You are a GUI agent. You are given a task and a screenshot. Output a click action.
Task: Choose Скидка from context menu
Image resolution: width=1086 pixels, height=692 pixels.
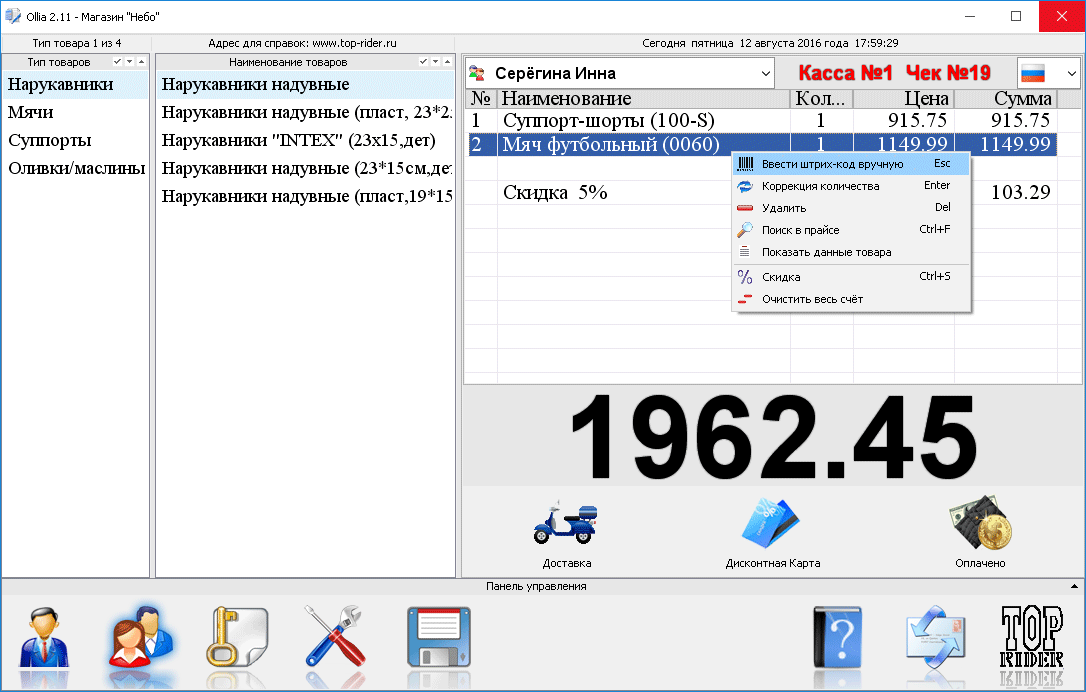click(x=852, y=277)
